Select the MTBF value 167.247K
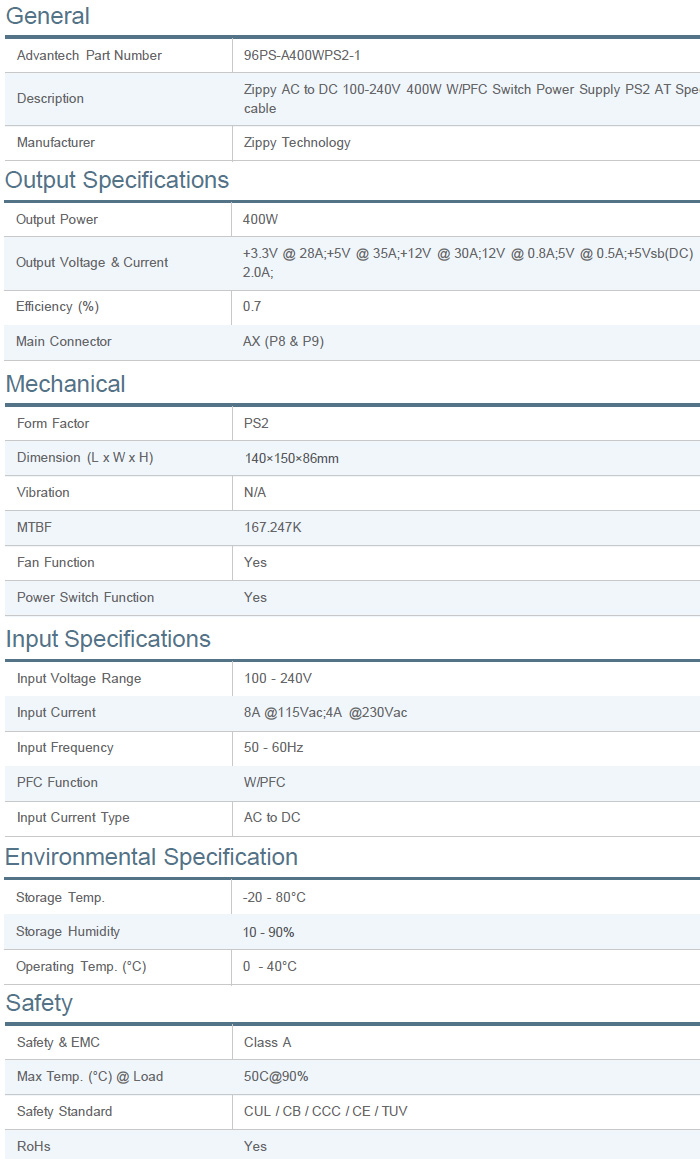Image resolution: width=700 pixels, height=1159 pixels. tap(272, 527)
